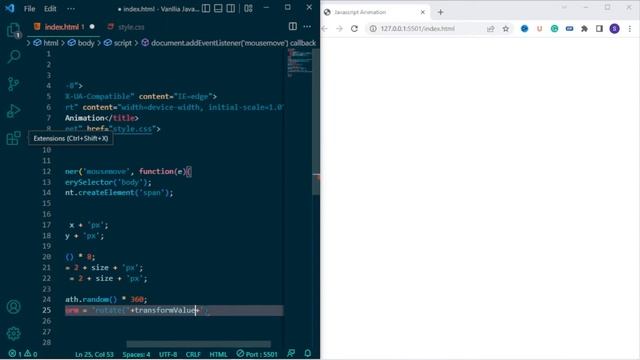Click the editor horizontal scrollbar

(198, 344)
